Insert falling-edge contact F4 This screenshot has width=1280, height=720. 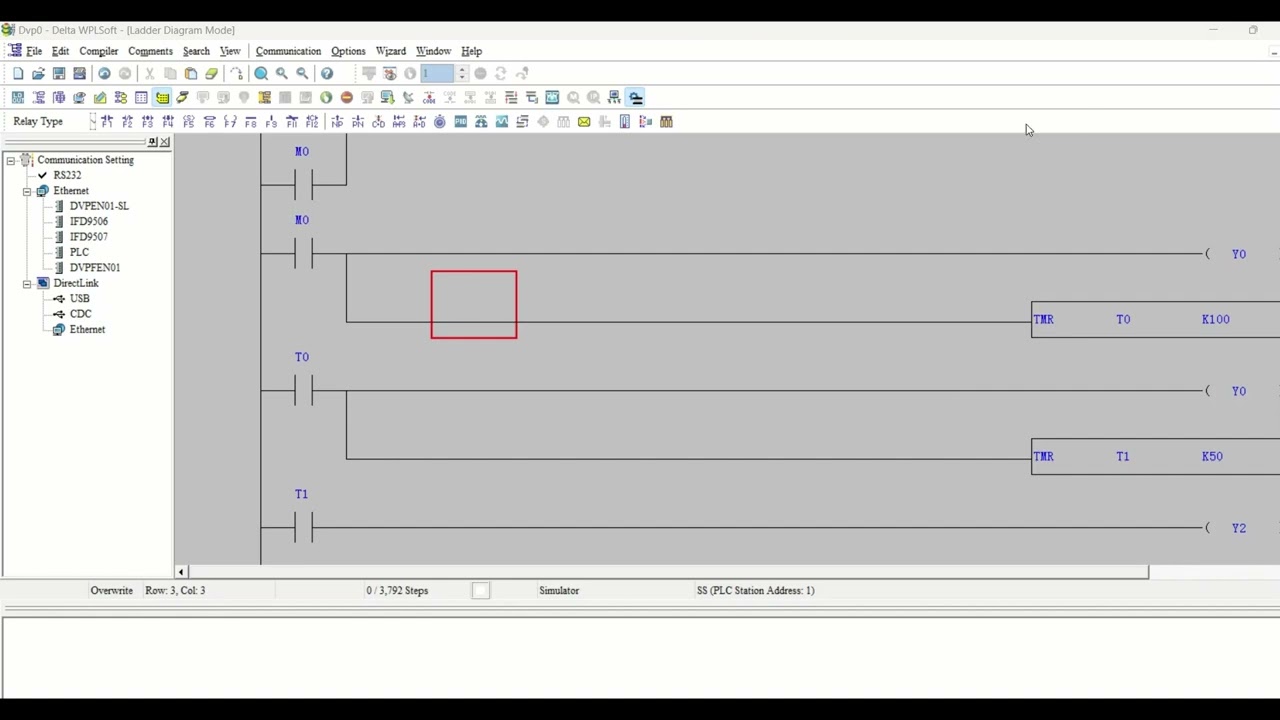pyautogui.click(x=168, y=122)
